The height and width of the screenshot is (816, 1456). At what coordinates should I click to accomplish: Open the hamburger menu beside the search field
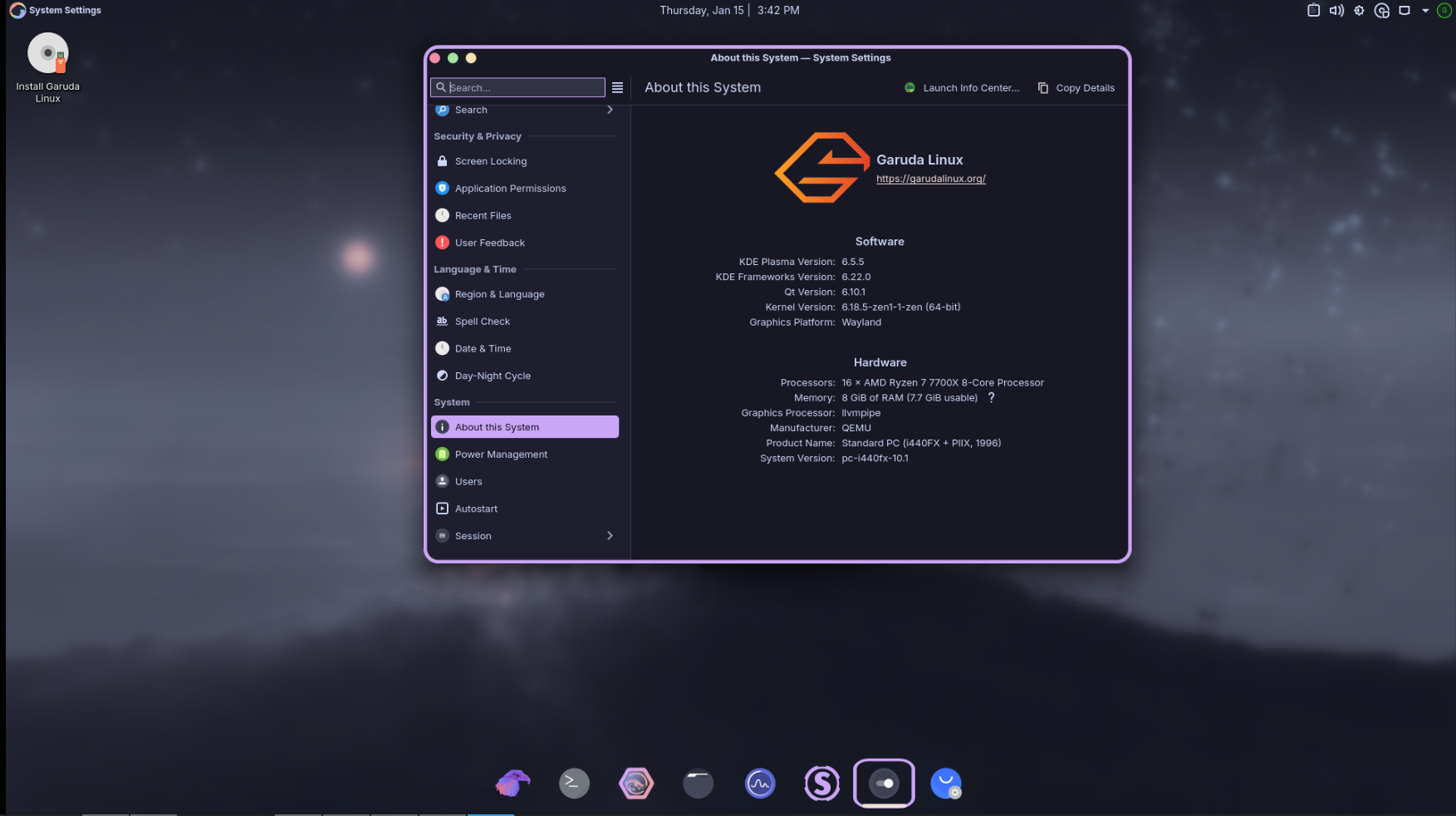point(617,87)
